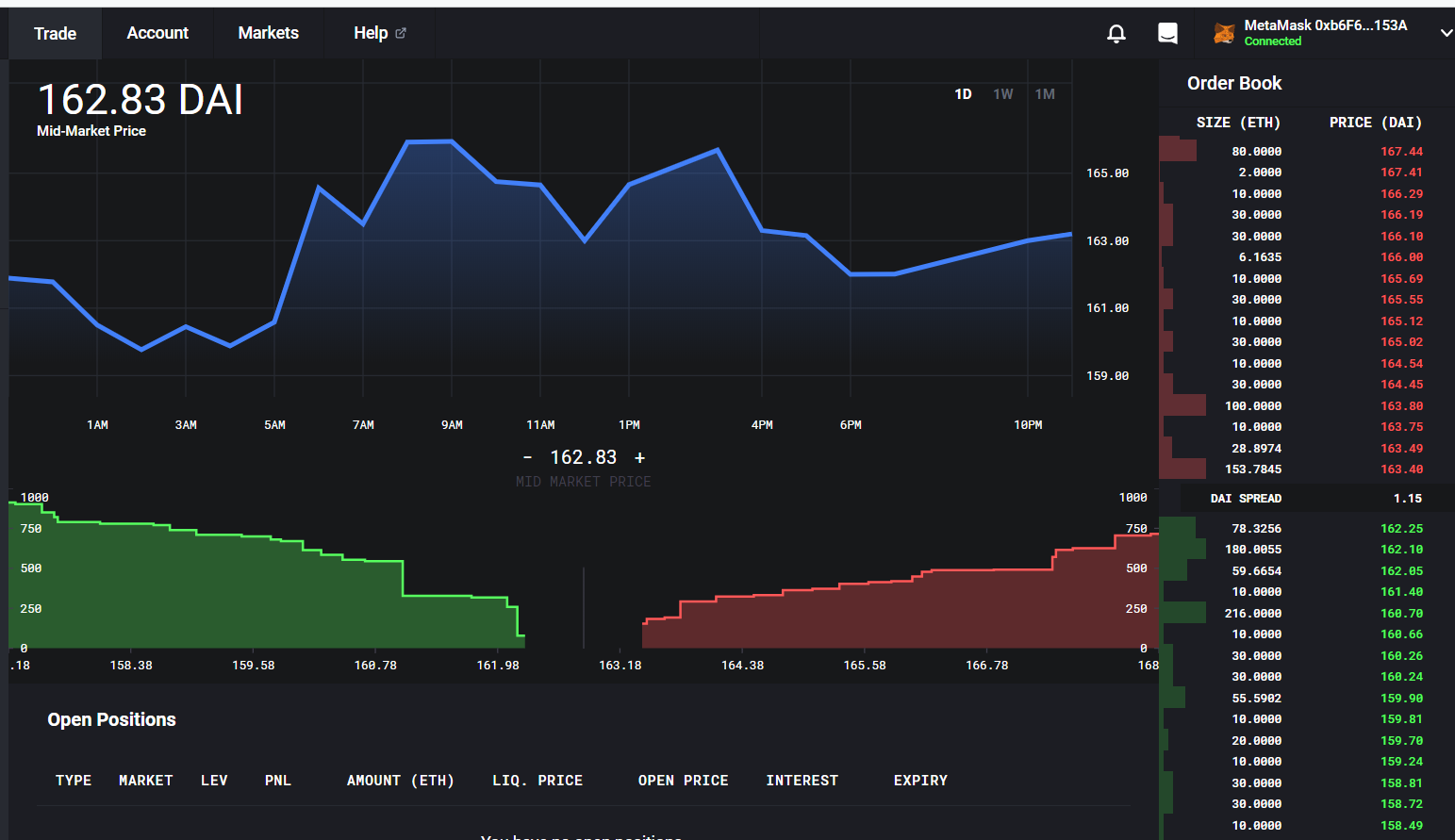The width and height of the screenshot is (1455, 840).
Task: Select the 1D chart range
Action: pos(963,94)
